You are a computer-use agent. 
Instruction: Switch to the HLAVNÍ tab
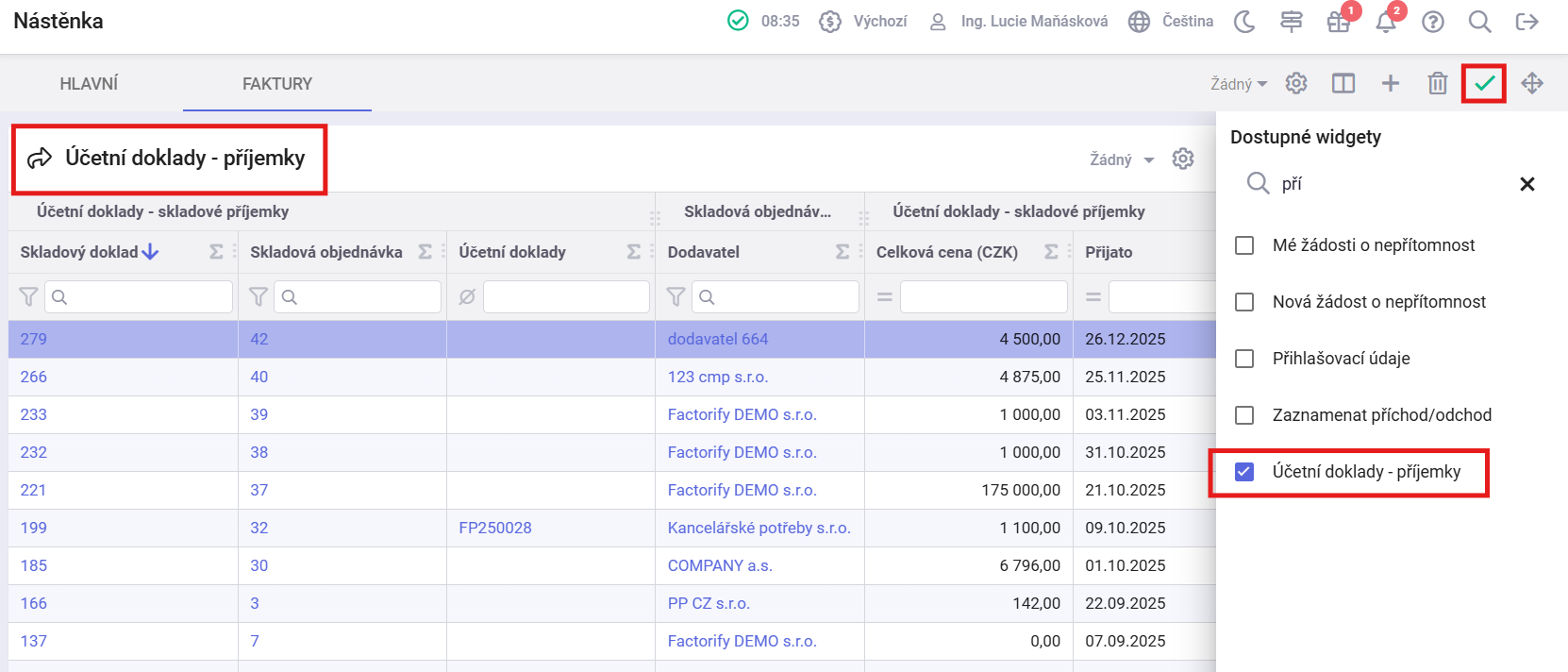89,84
